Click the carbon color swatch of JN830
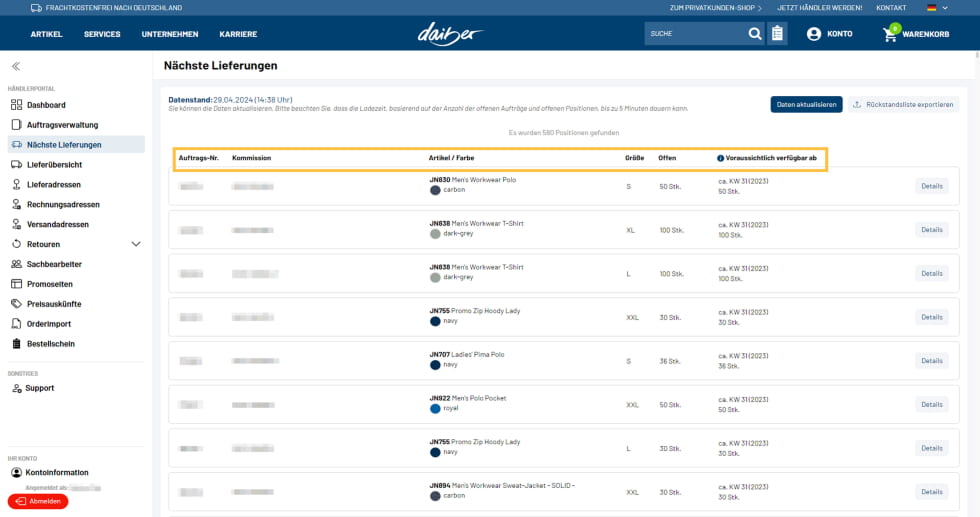Image resolution: width=980 pixels, height=517 pixels. [435, 190]
